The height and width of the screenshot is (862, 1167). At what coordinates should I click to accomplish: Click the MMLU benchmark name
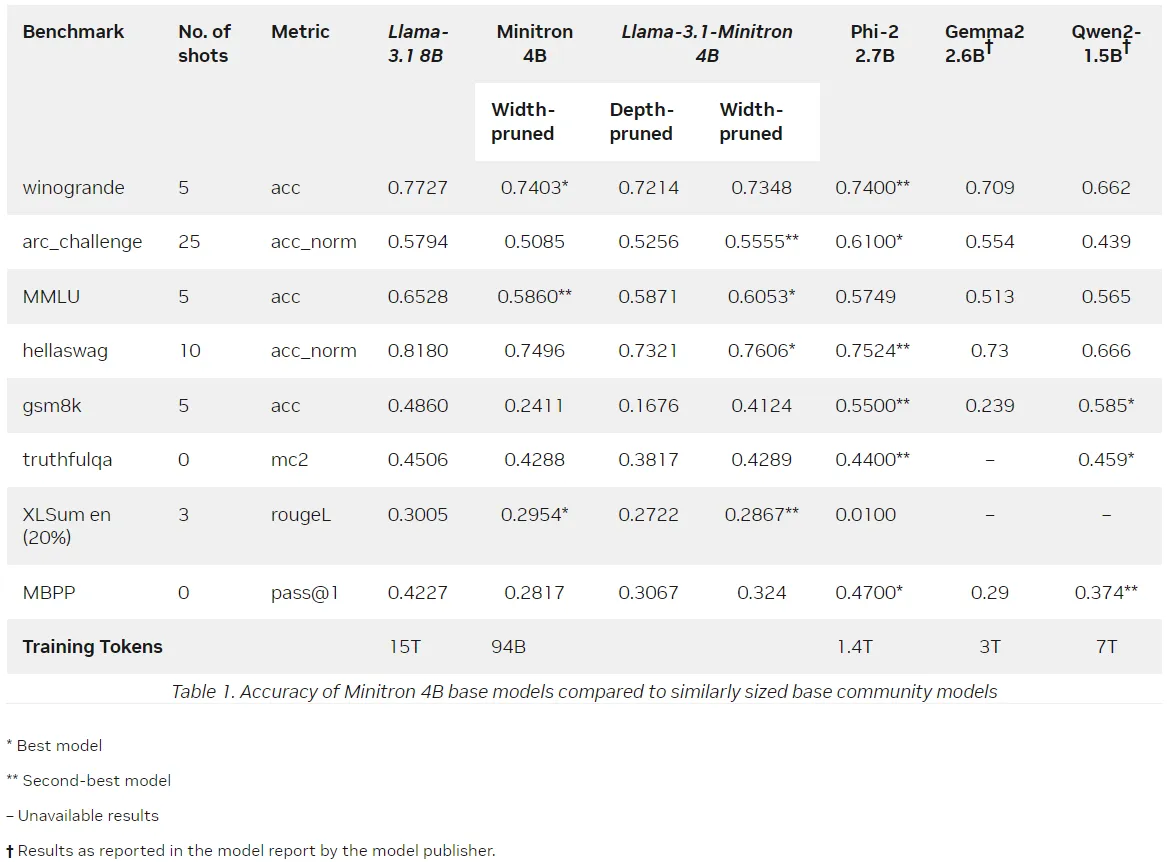point(51,296)
